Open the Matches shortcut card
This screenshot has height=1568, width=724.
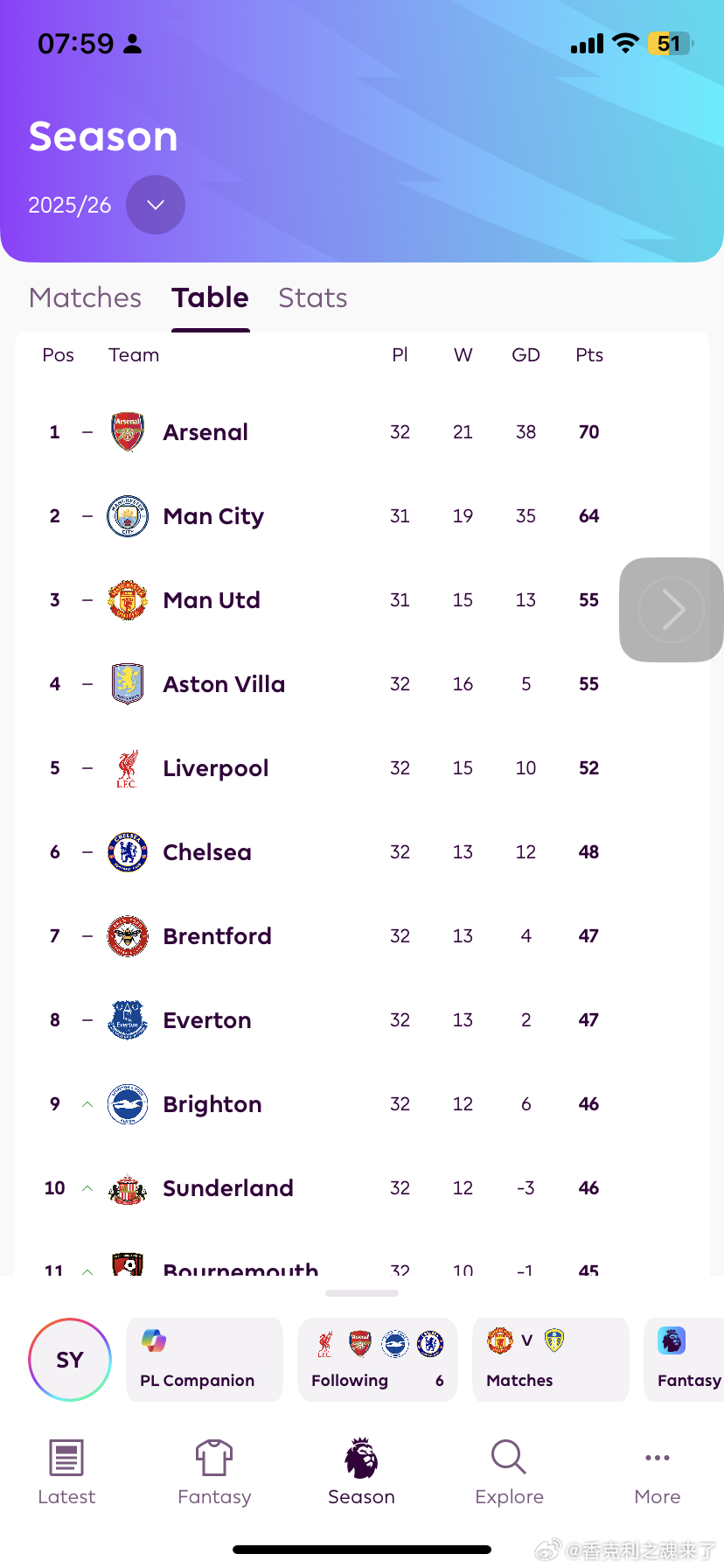(x=550, y=1360)
